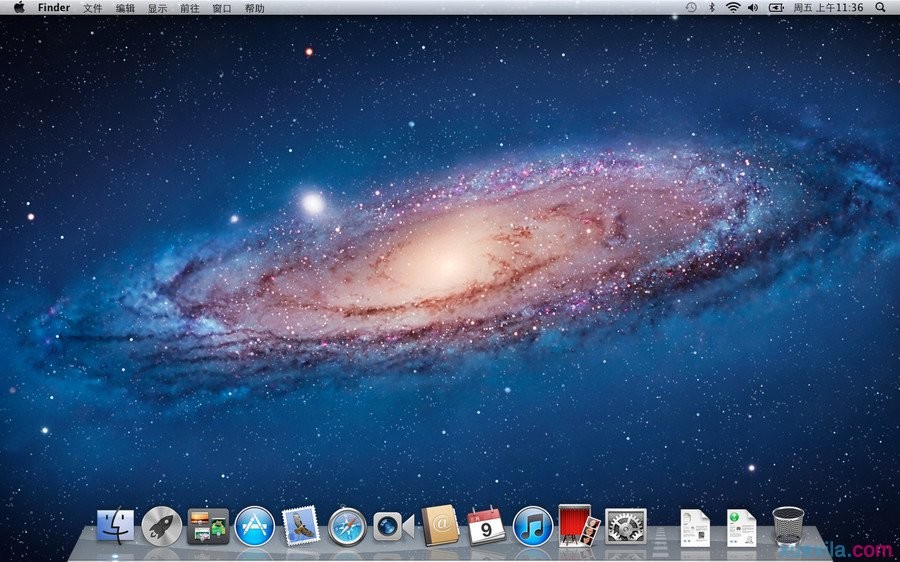Expand the Time Machine status menu
900x562 pixels.
coord(690,7)
